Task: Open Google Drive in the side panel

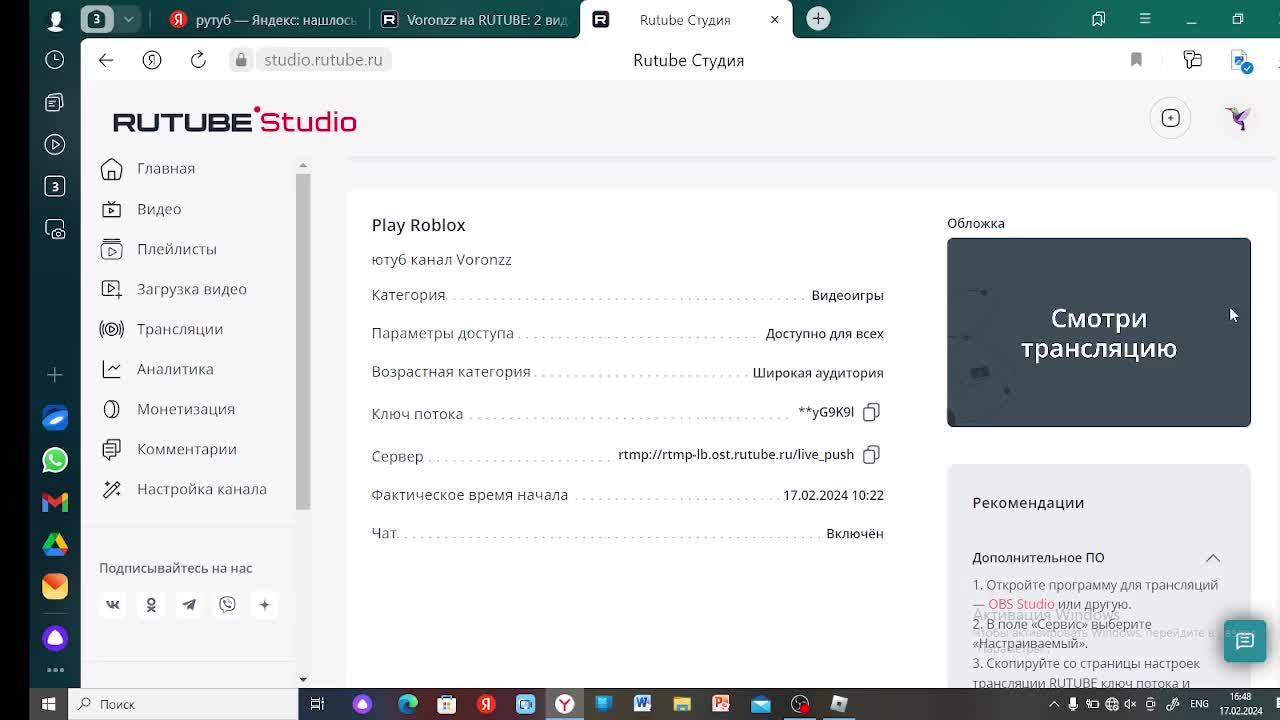Action: point(55,544)
